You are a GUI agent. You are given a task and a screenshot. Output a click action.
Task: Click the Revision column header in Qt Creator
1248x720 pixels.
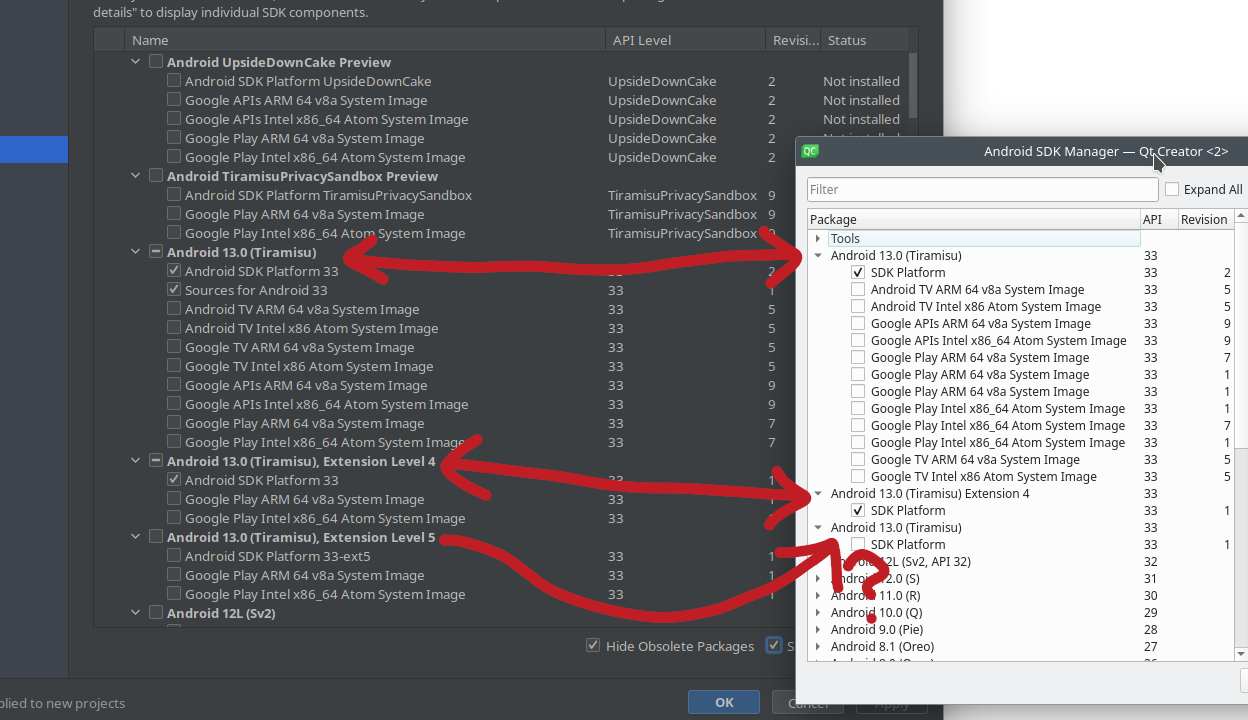tap(1206, 220)
